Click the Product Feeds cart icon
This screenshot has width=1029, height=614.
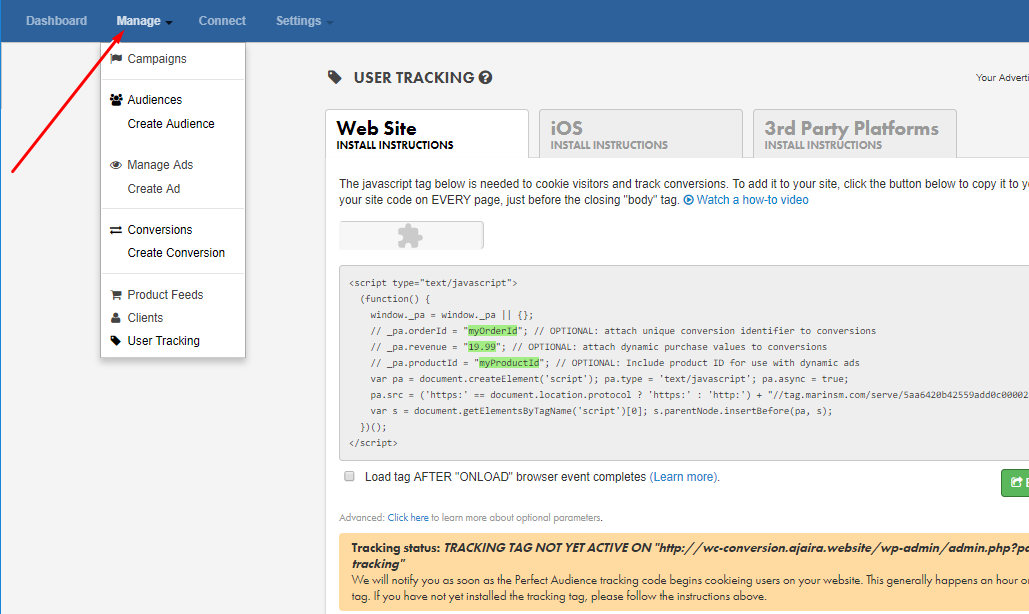pos(116,295)
